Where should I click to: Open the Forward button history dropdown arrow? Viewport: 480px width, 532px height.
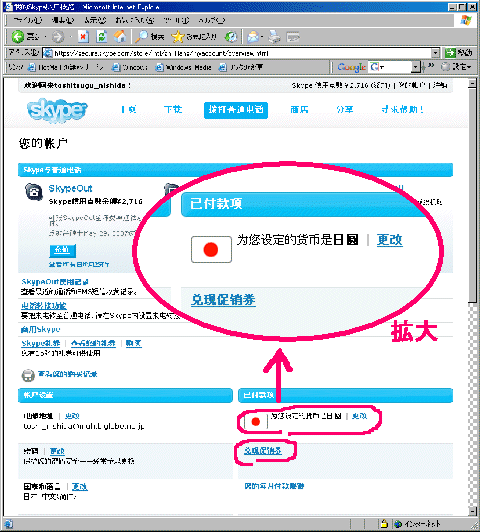point(71,37)
